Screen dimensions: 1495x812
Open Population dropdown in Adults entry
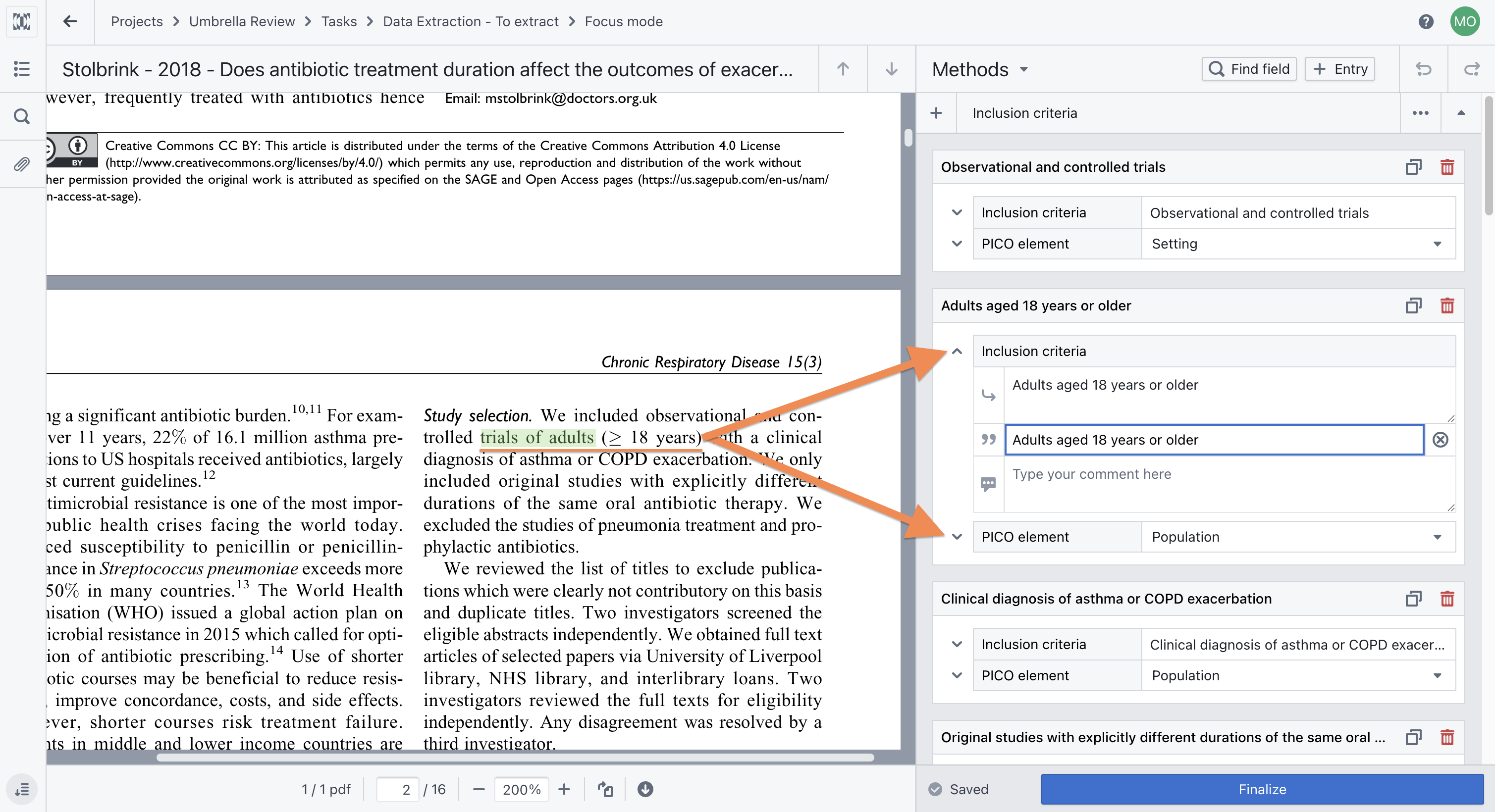(x=1298, y=537)
